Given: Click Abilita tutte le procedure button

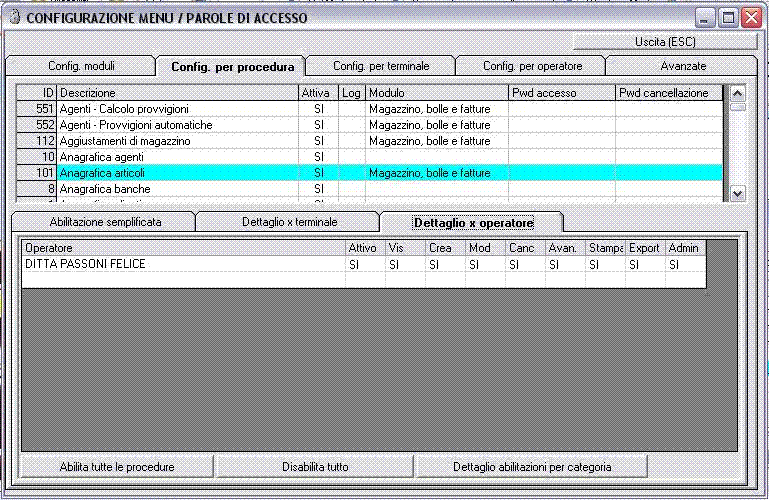Looking at the screenshot, I should point(117,467).
